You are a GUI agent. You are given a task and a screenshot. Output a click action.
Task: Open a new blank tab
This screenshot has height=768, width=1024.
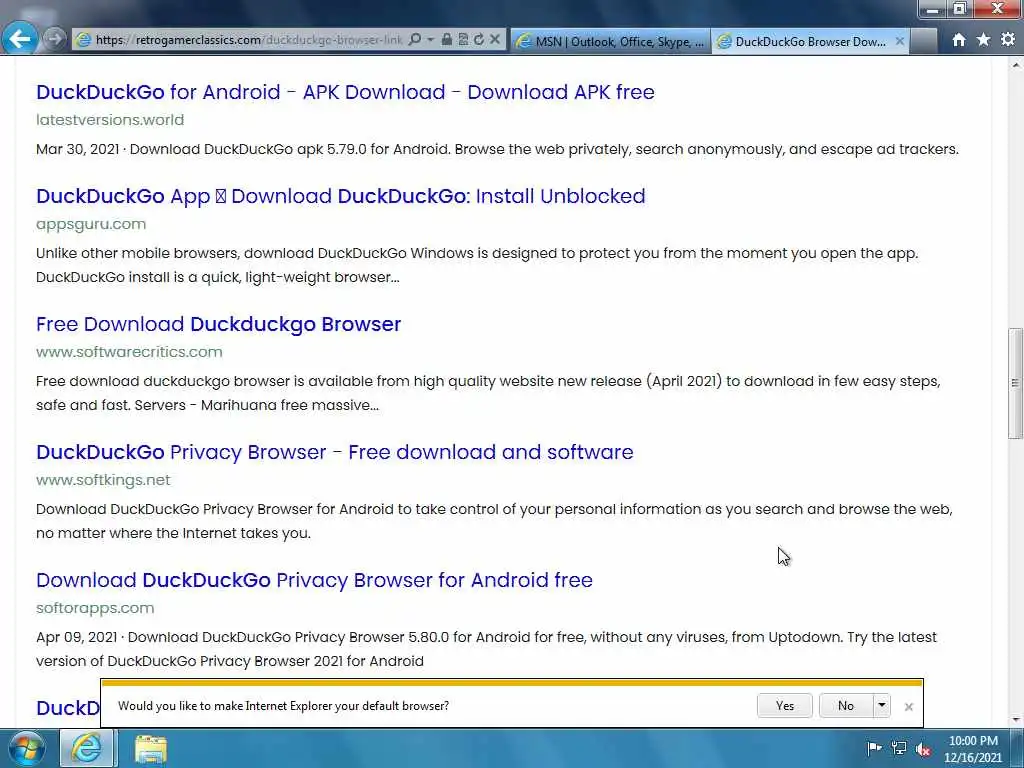923,41
